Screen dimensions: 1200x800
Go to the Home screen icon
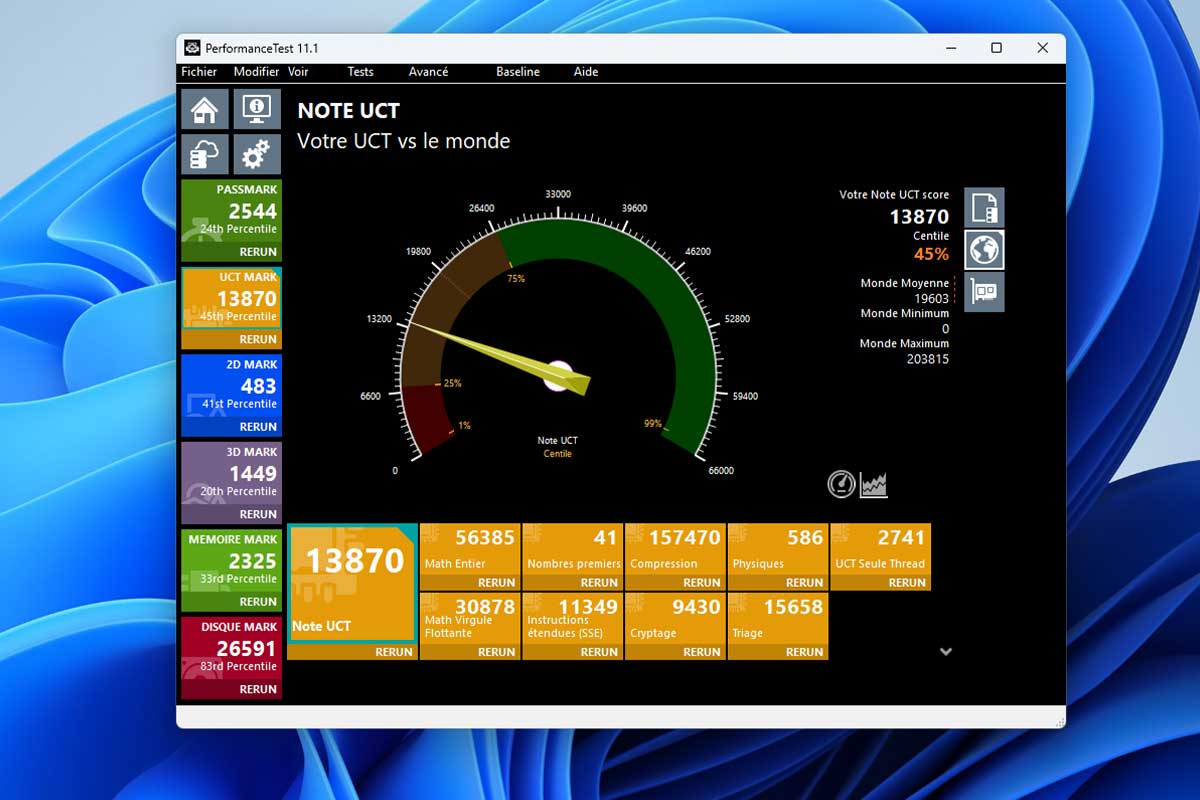[205, 109]
